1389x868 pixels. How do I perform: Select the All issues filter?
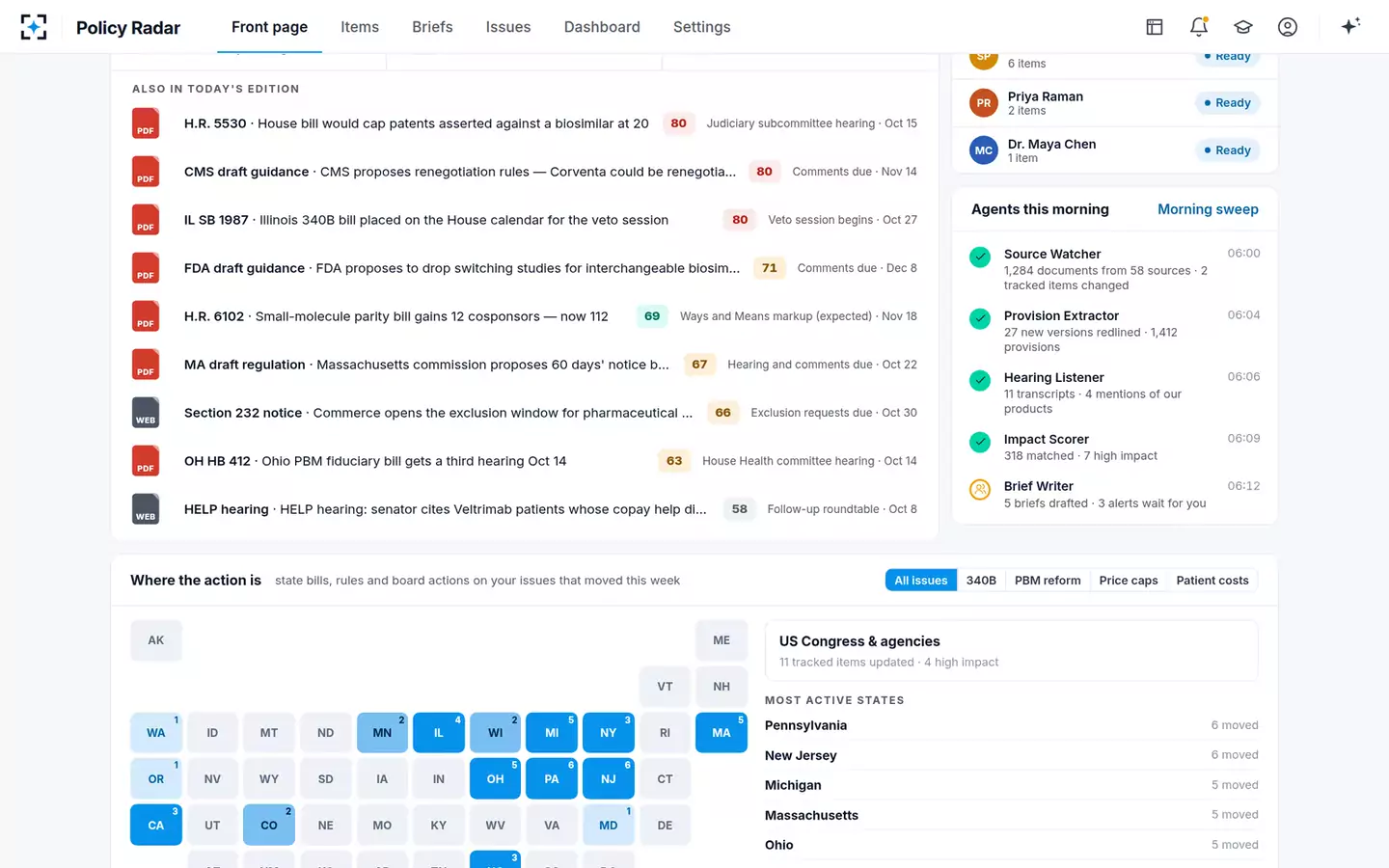pyautogui.click(x=921, y=580)
